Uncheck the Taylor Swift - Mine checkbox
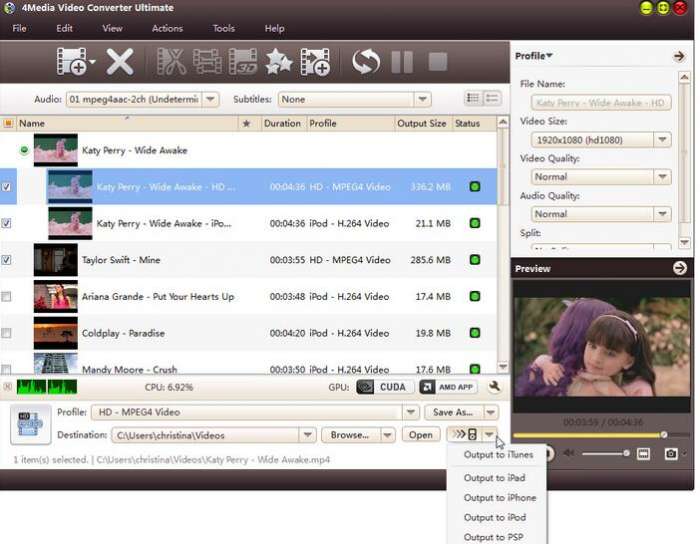The image size is (700, 544). point(7,260)
